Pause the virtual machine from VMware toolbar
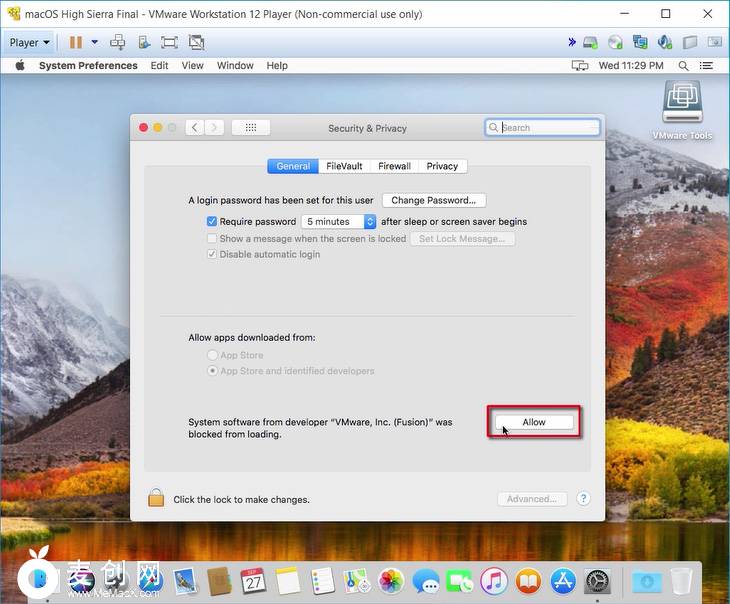Screen dimensions: 730x604 point(76,43)
